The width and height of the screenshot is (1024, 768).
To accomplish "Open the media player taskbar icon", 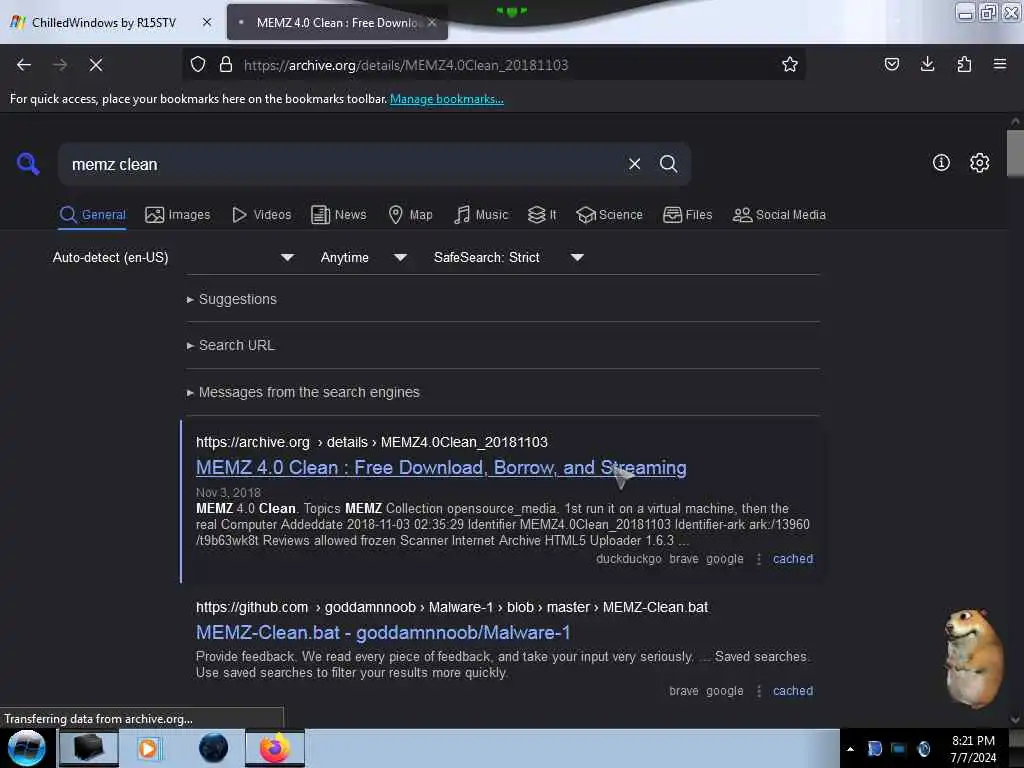I will (148, 748).
